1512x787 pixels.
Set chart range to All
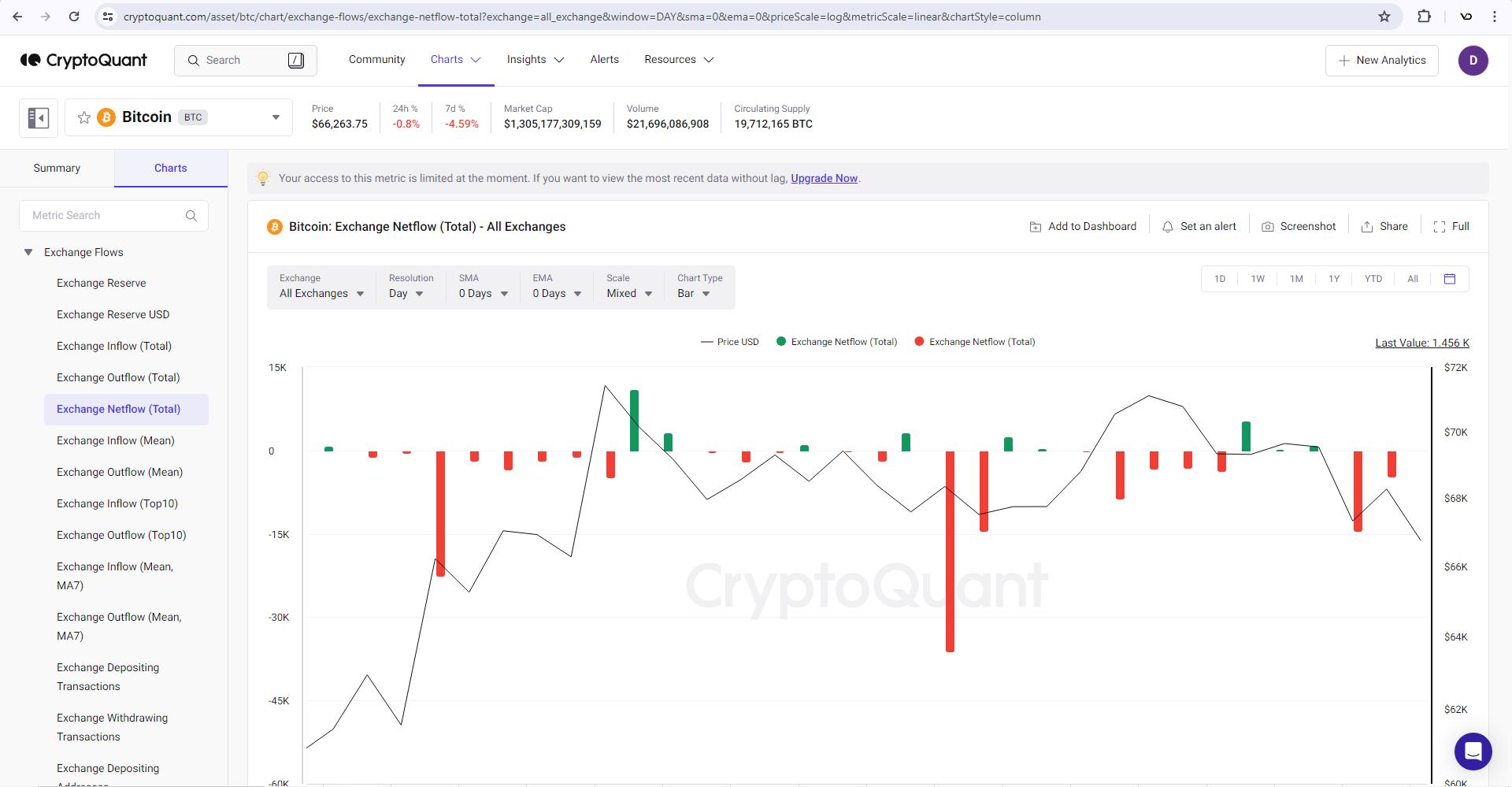point(1413,279)
